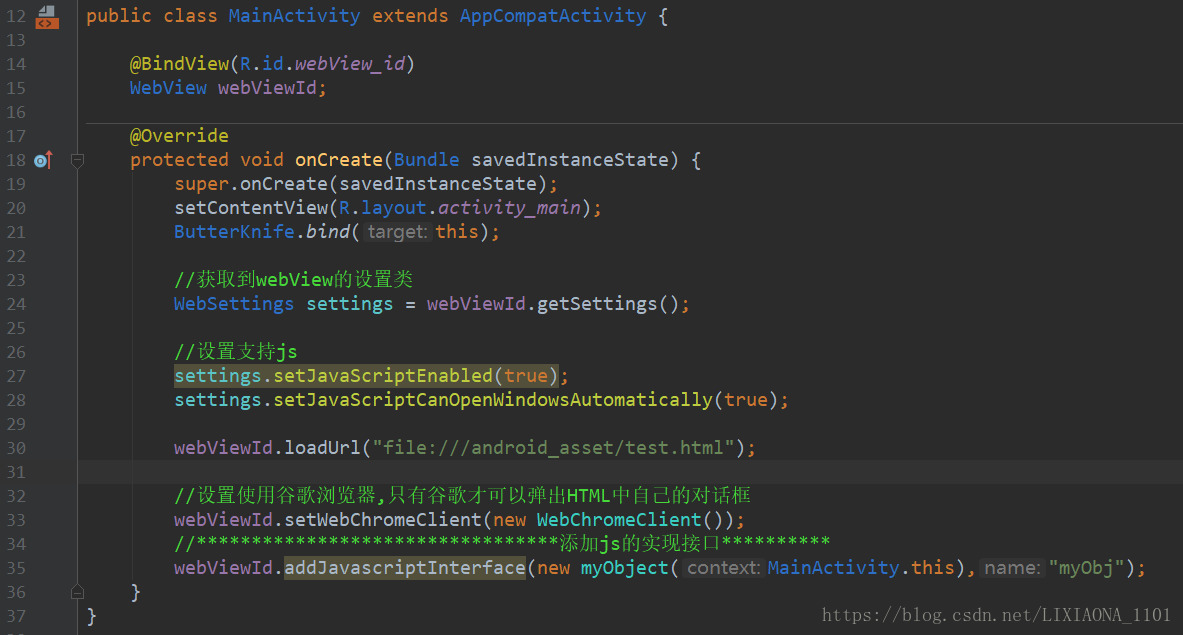The image size is (1183, 635).
Task: Select the MainActivity class name on line 12
Action: (x=293, y=15)
